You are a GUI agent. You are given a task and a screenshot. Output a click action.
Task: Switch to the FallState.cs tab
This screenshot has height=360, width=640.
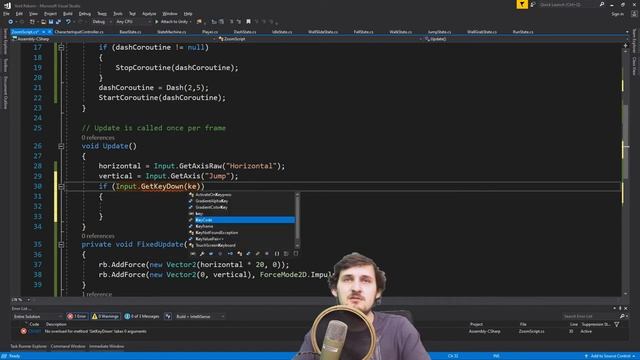pyautogui.click(x=363, y=31)
